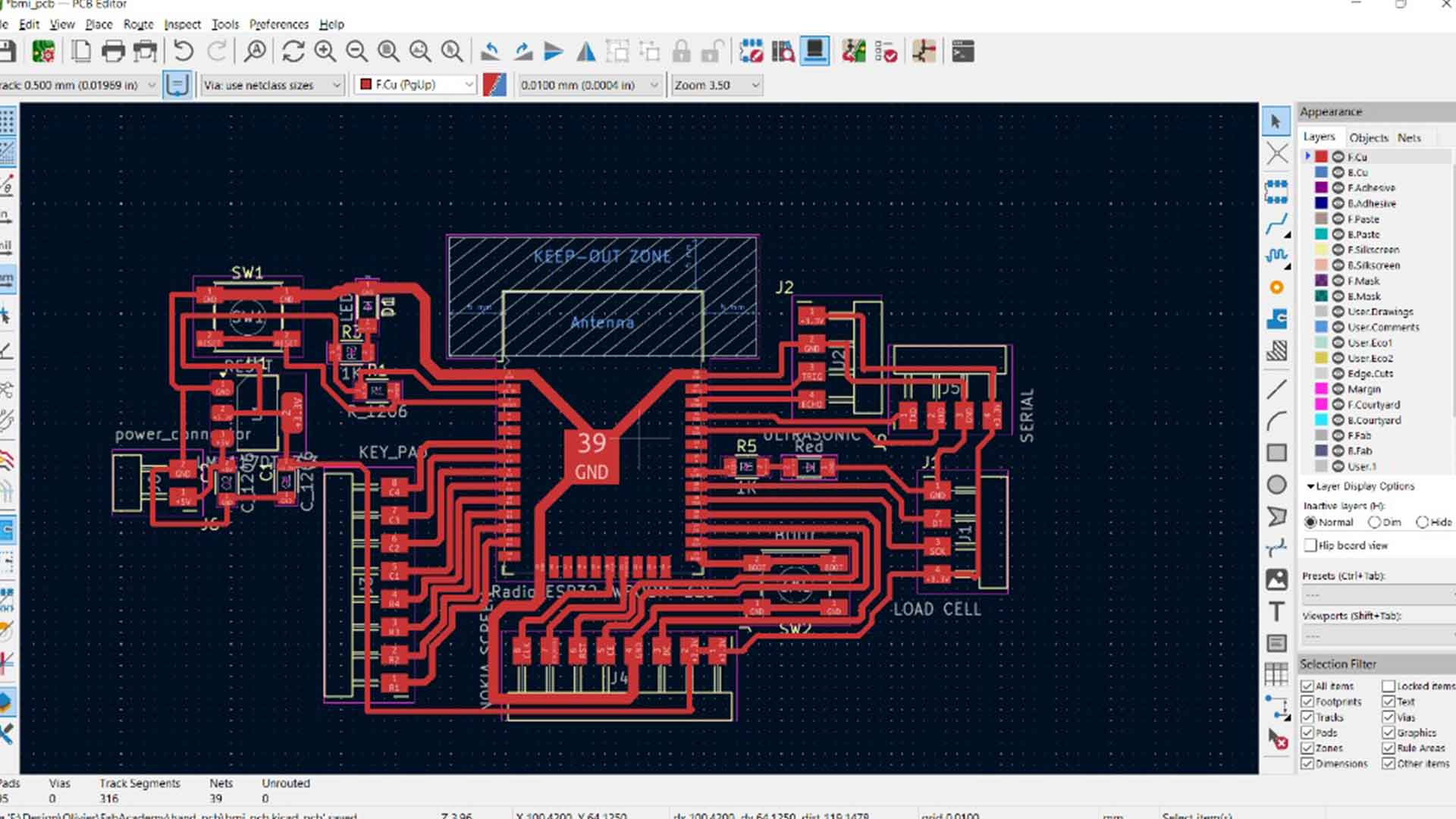The height and width of the screenshot is (819, 1456).
Task: Select the Add text tool
Action: [1276, 611]
